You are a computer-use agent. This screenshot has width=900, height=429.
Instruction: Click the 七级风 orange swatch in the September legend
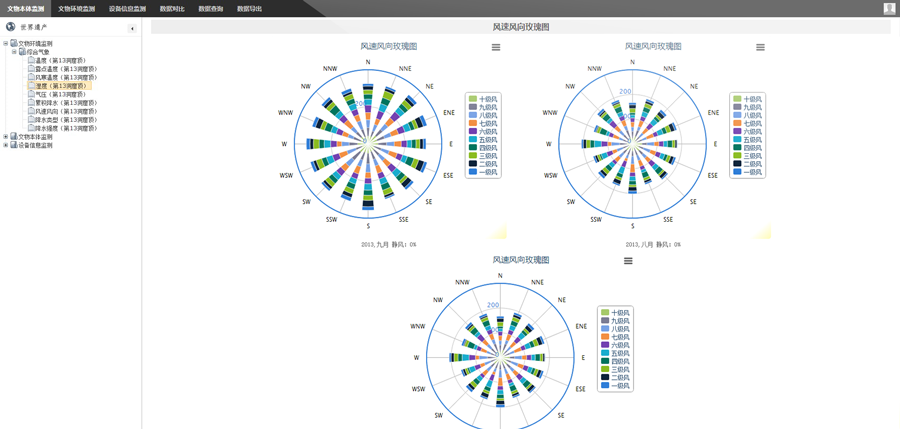pyautogui.click(x=473, y=124)
